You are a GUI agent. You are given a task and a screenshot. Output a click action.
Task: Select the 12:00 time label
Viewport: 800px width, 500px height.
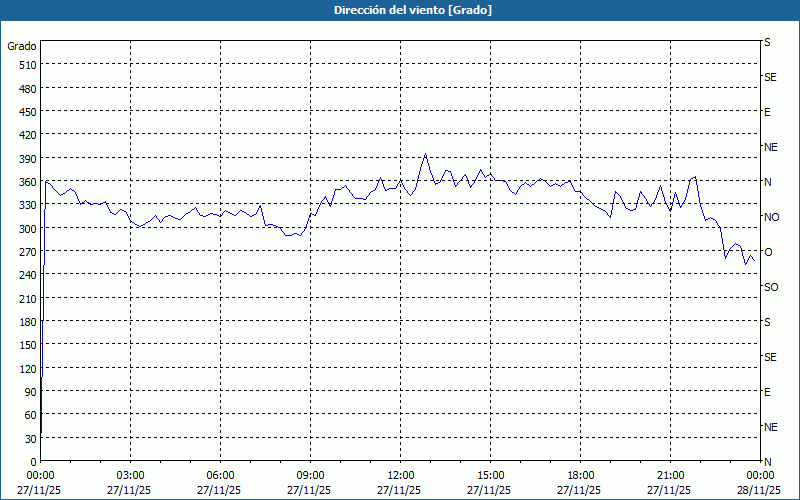pos(400,475)
